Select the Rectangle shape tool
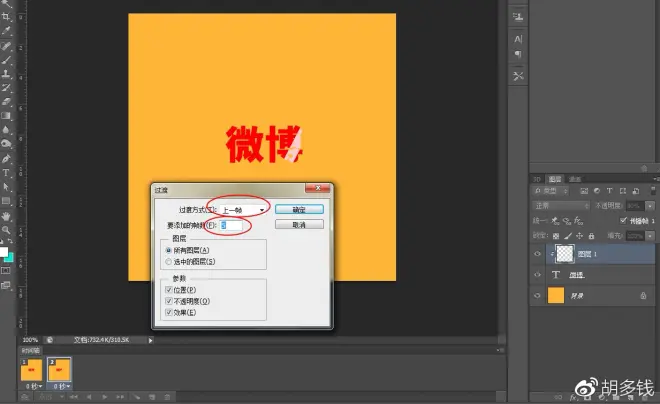 click(x=6, y=201)
